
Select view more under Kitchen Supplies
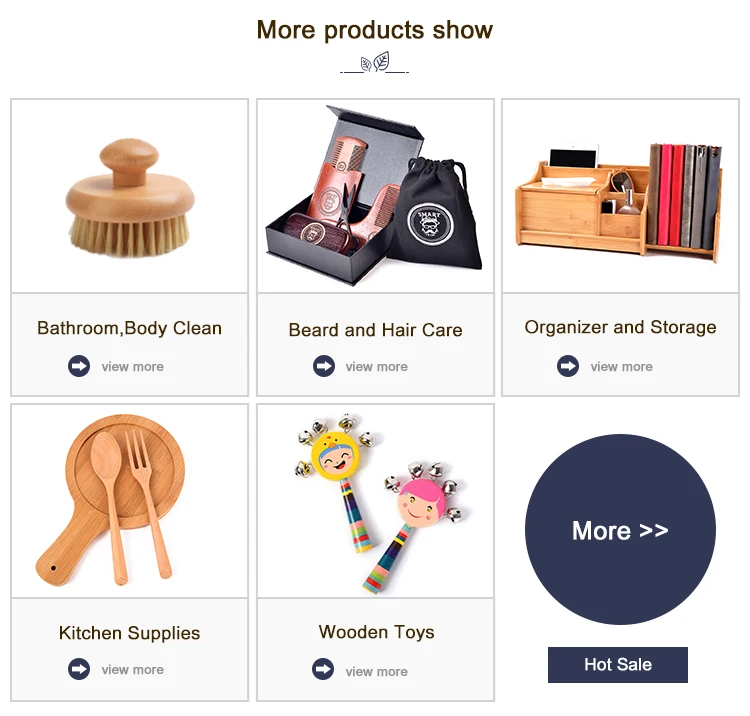(x=132, y=670)
